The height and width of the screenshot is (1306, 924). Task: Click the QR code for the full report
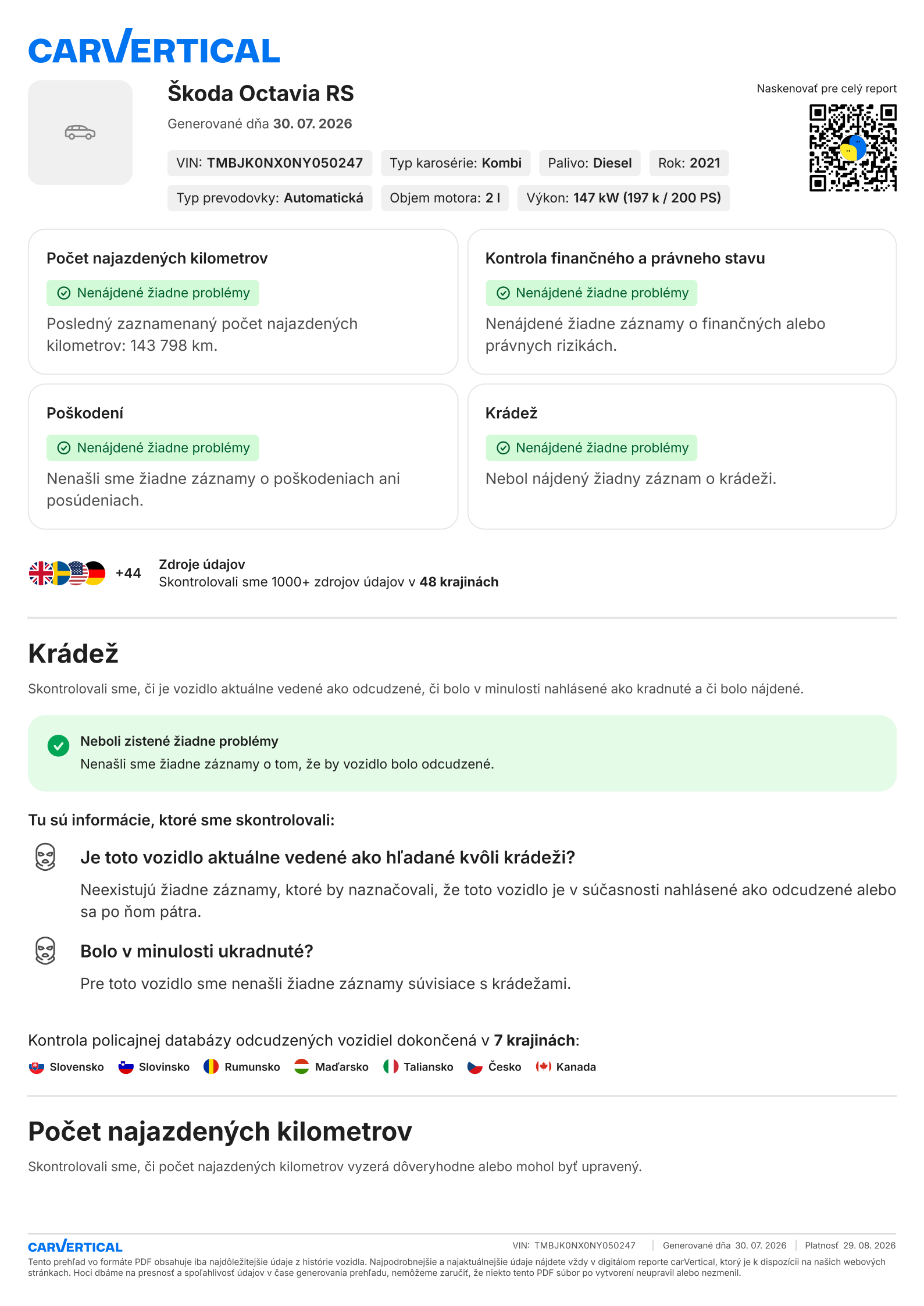click(852, 148)
